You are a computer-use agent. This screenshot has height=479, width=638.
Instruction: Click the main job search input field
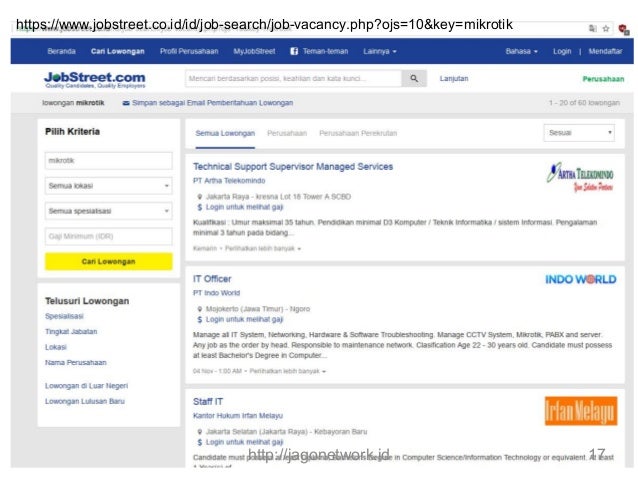coord(293,78)
